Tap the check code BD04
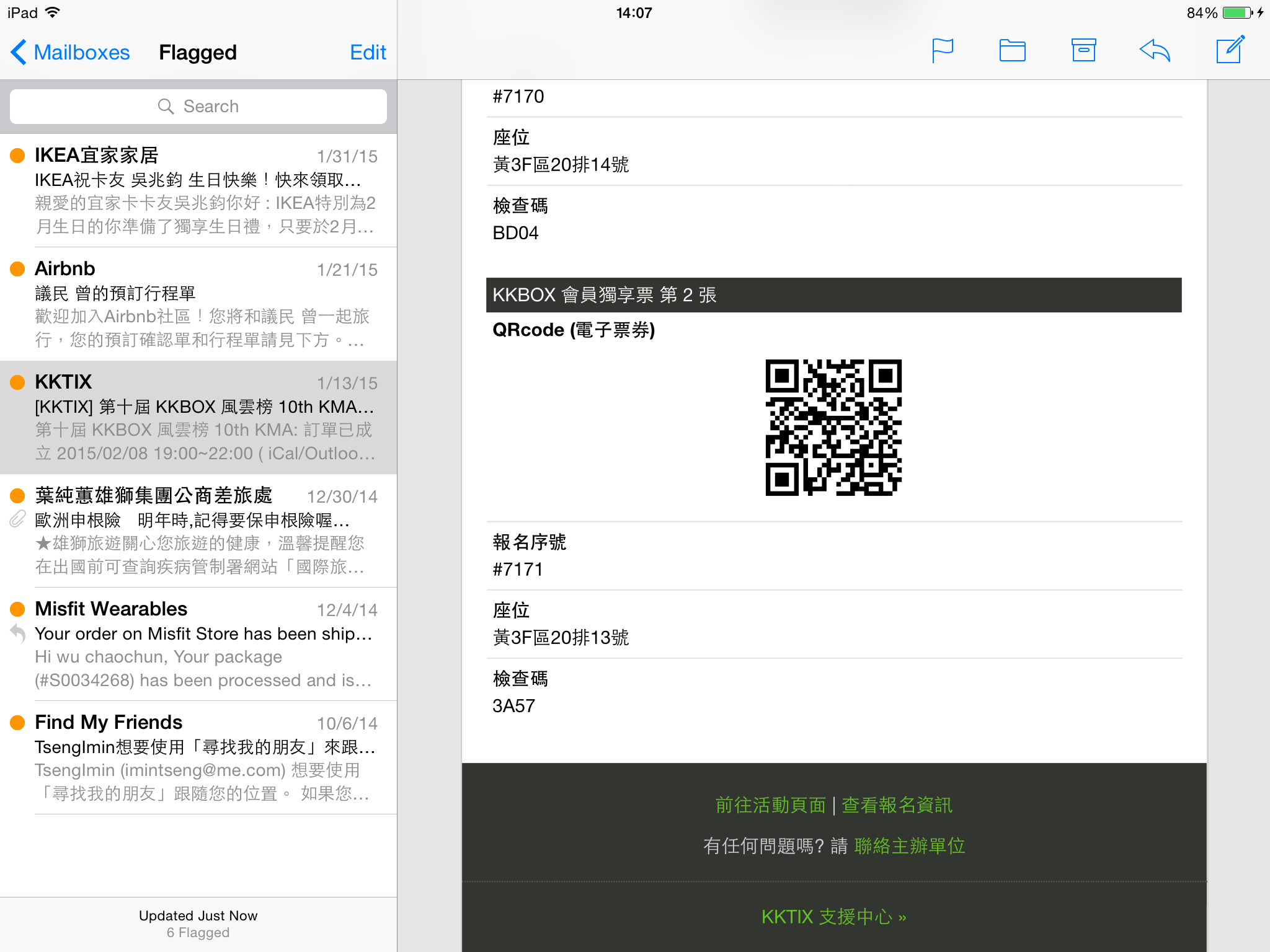 [x=515, y=233]
